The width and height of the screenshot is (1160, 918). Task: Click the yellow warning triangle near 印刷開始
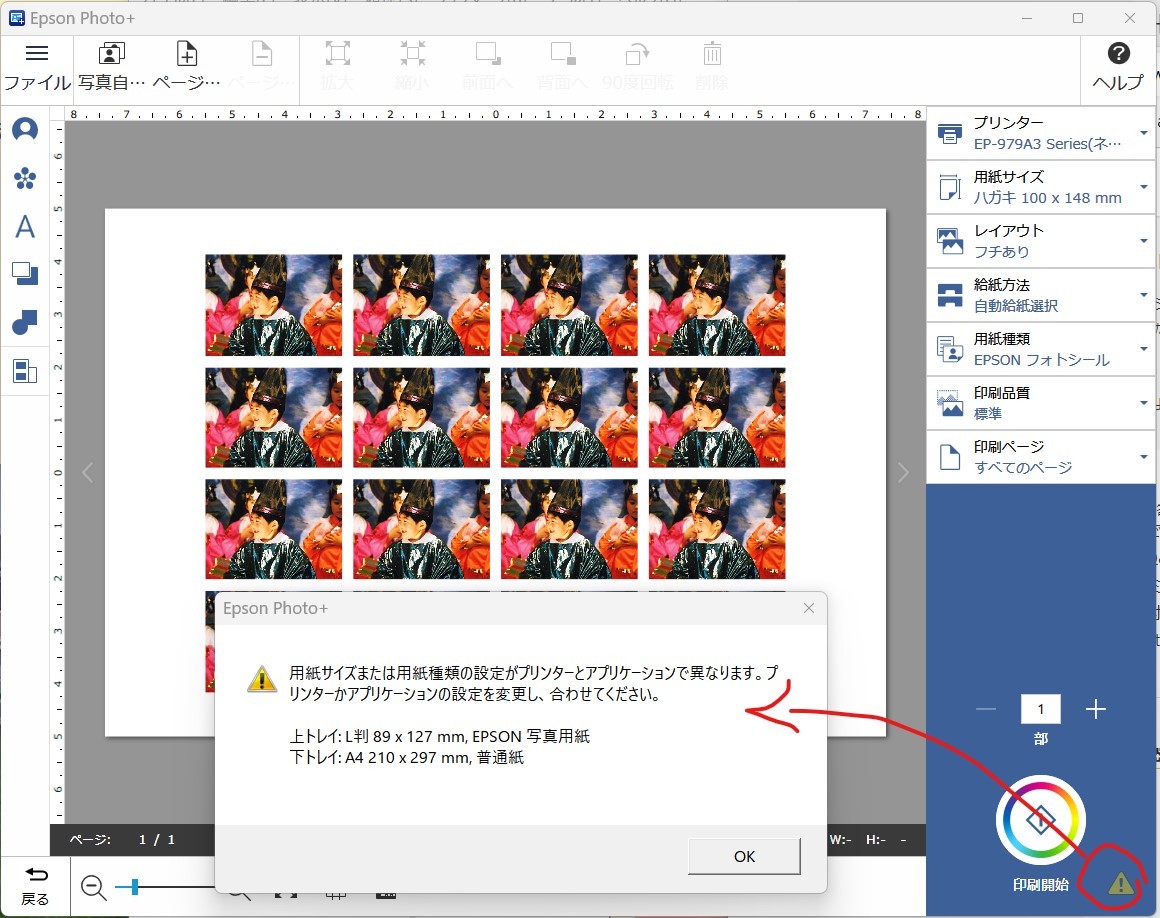pos(1120,882)
